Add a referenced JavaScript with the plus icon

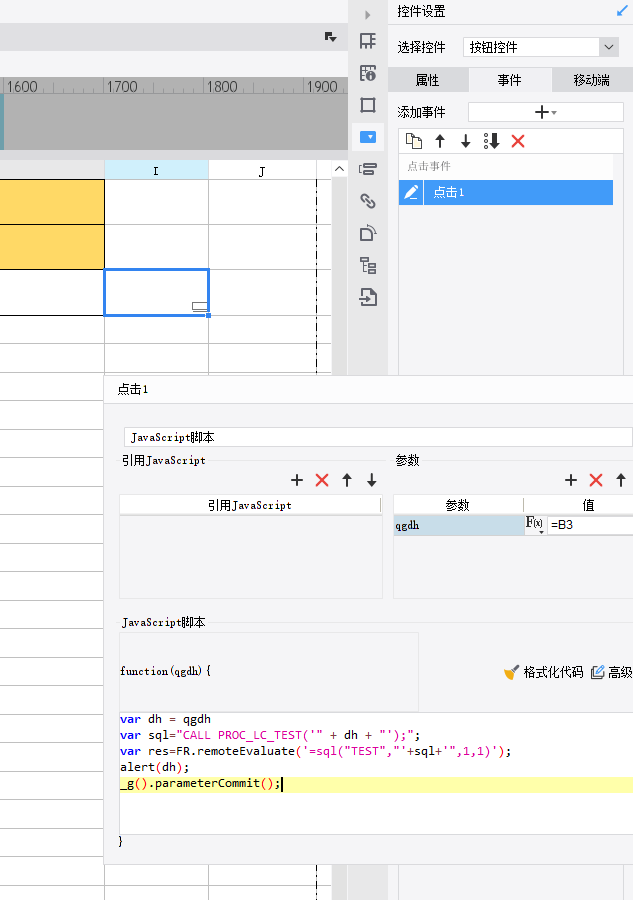(297, 480)
